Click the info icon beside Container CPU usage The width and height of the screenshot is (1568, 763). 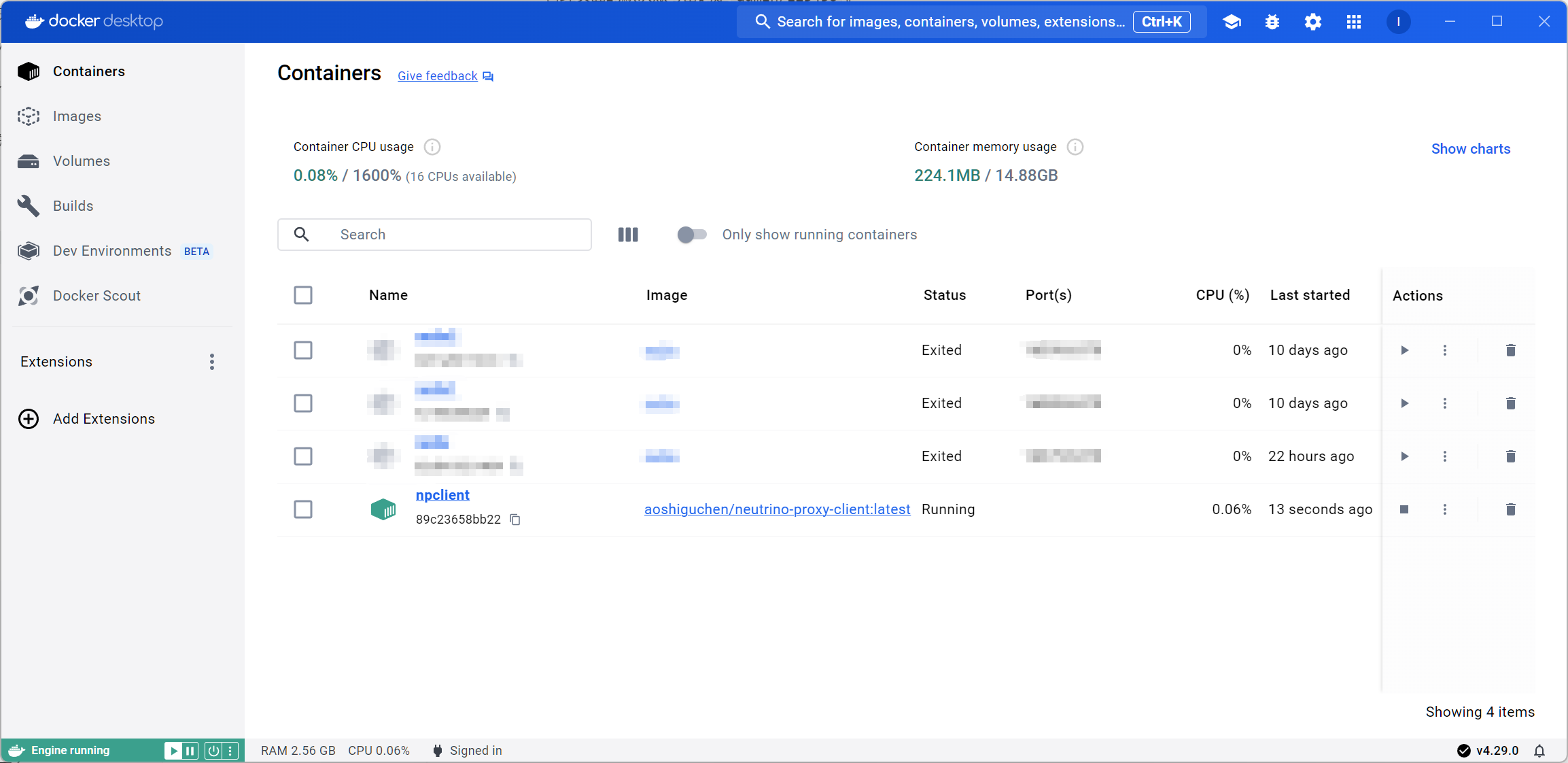point(432,147)
